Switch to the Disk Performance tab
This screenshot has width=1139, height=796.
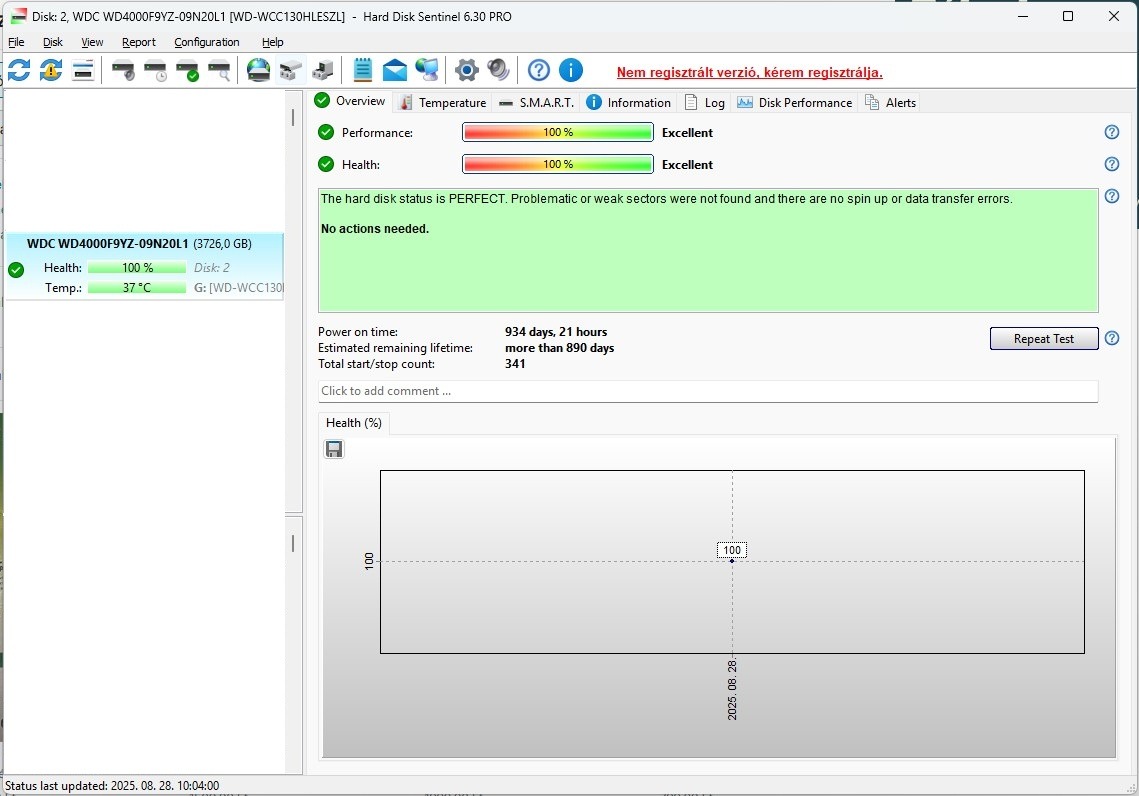coord(795,102)
